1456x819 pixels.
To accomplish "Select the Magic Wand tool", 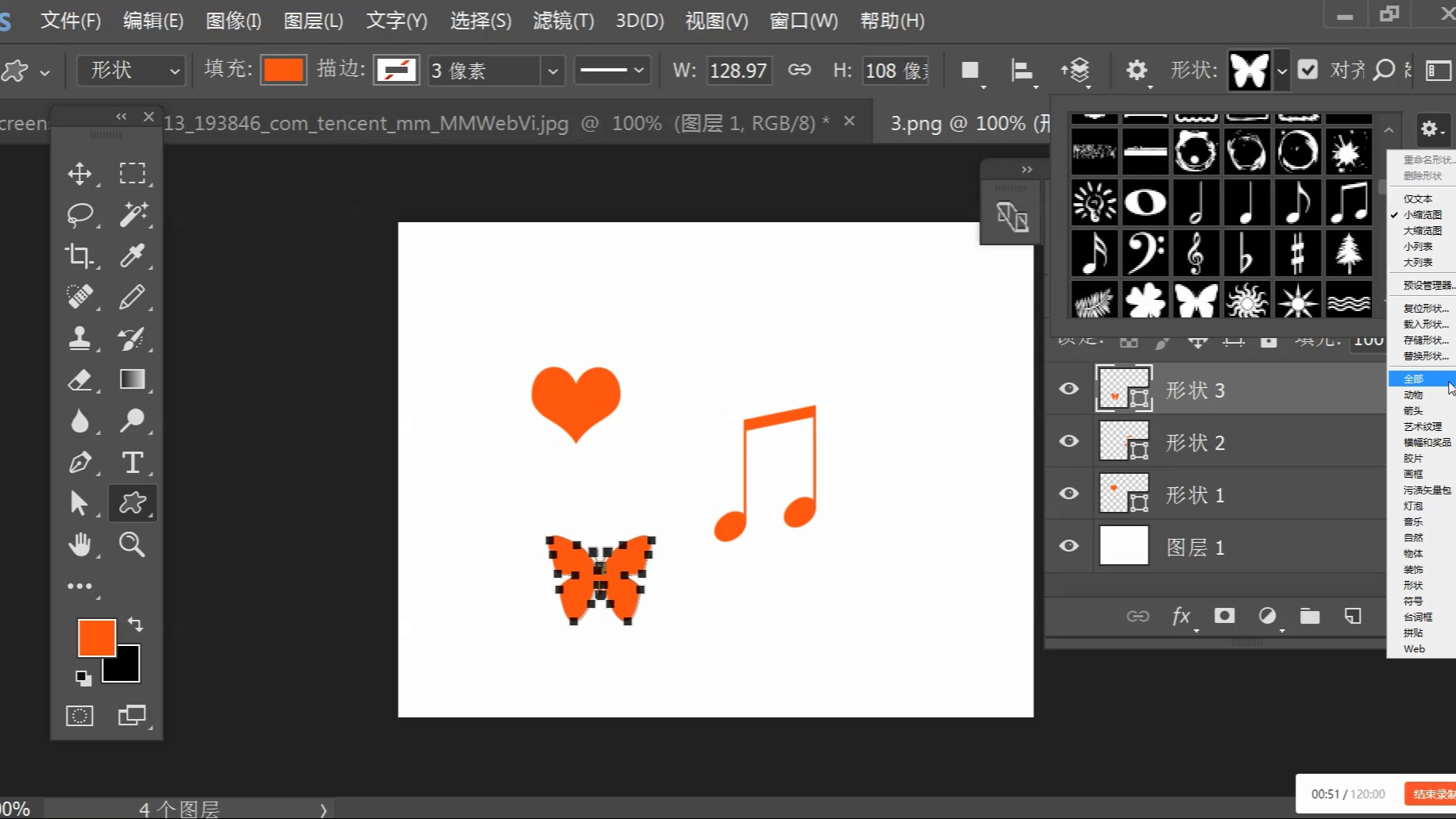I will pos(133,215).
